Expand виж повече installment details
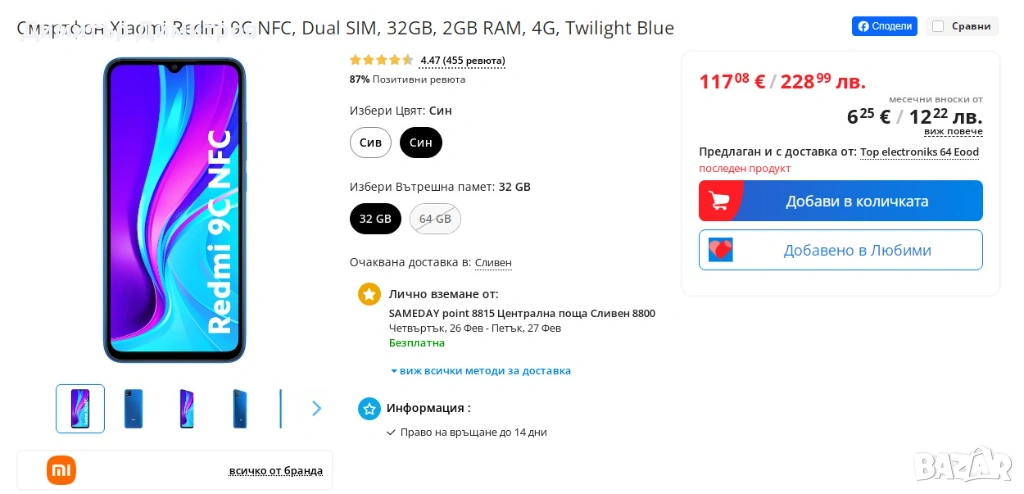Viewport: 1024px width, 494px height. [x=952, y=131]
